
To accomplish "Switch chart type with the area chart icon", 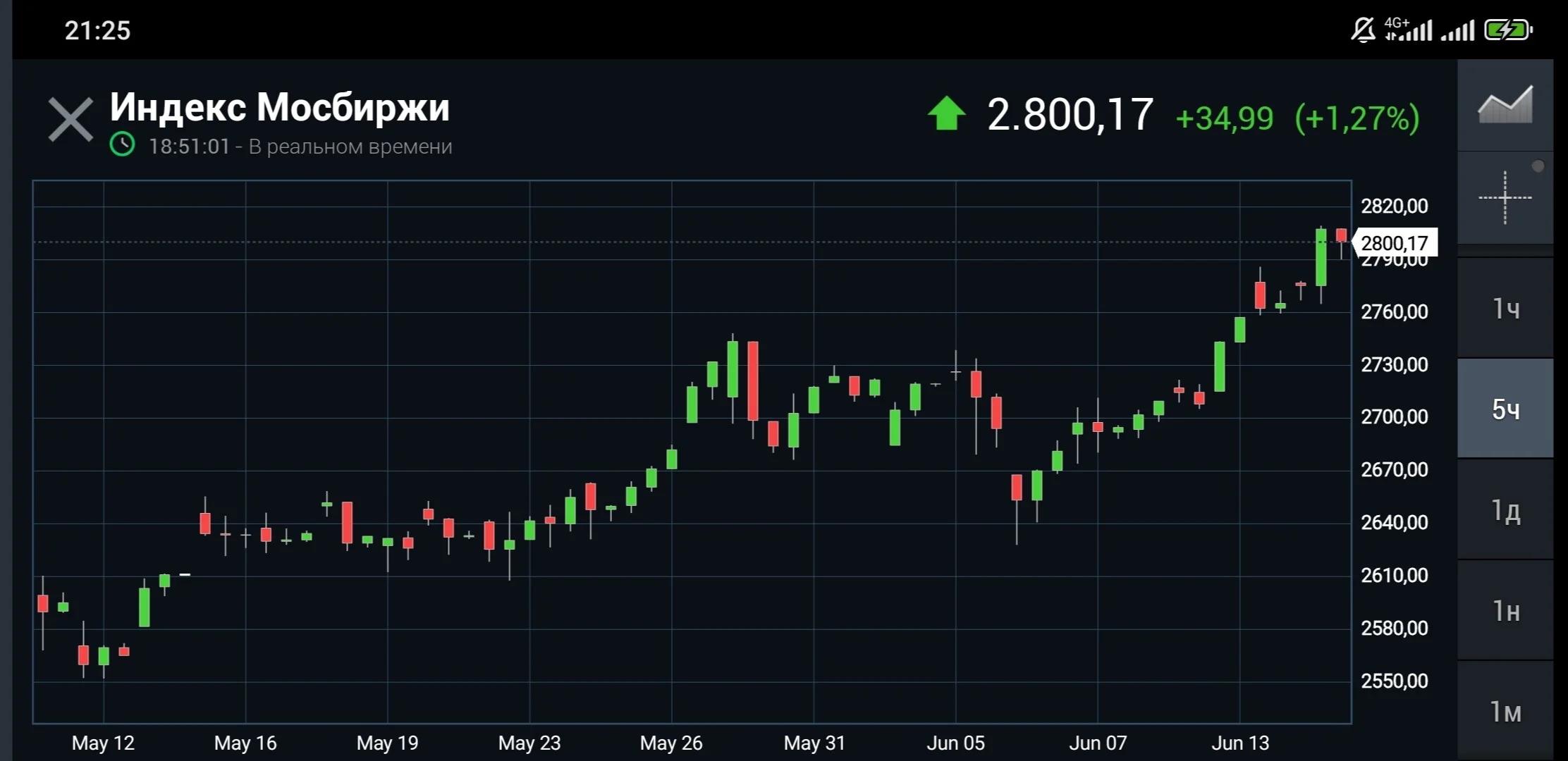I will pos(1505,106).
